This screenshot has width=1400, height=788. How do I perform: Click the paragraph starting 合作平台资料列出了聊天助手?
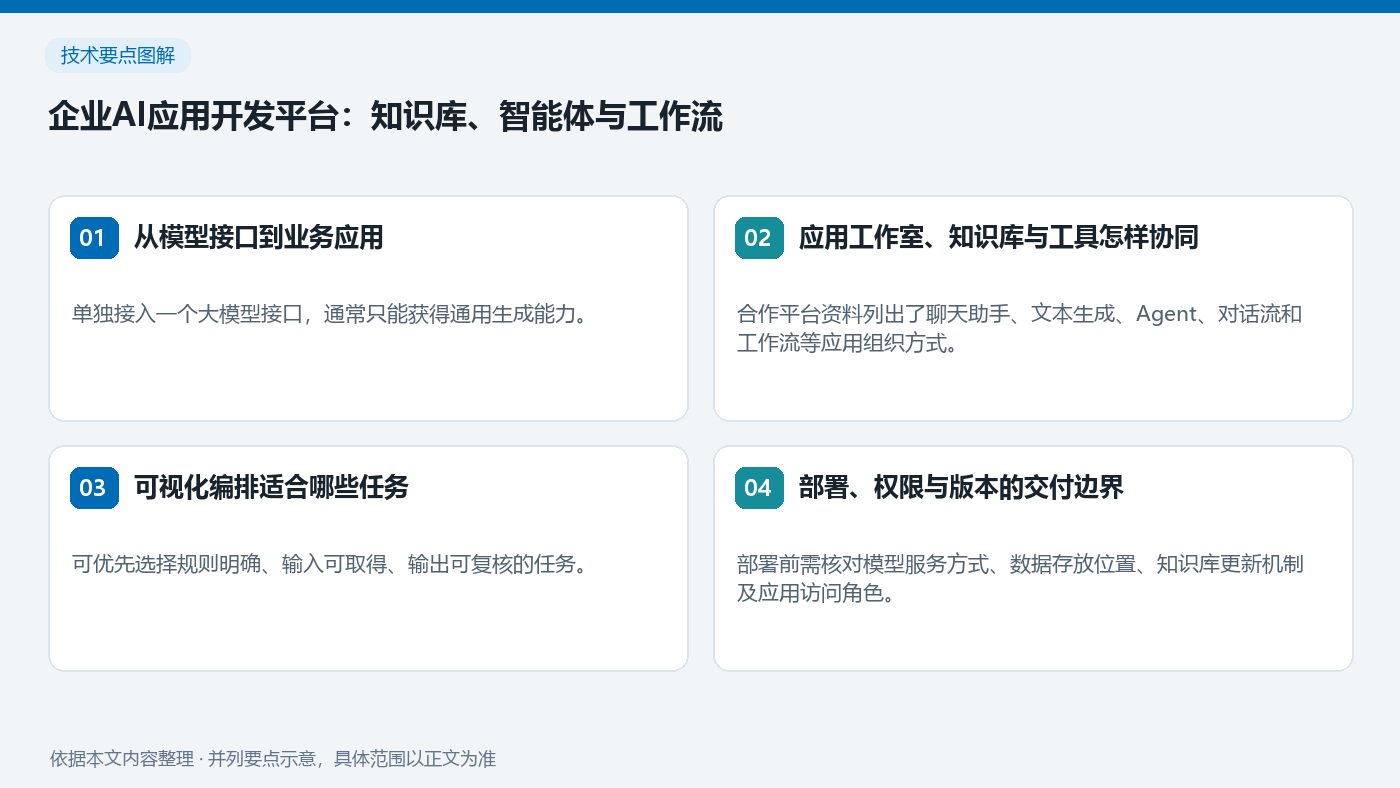tap(1020, 329)
